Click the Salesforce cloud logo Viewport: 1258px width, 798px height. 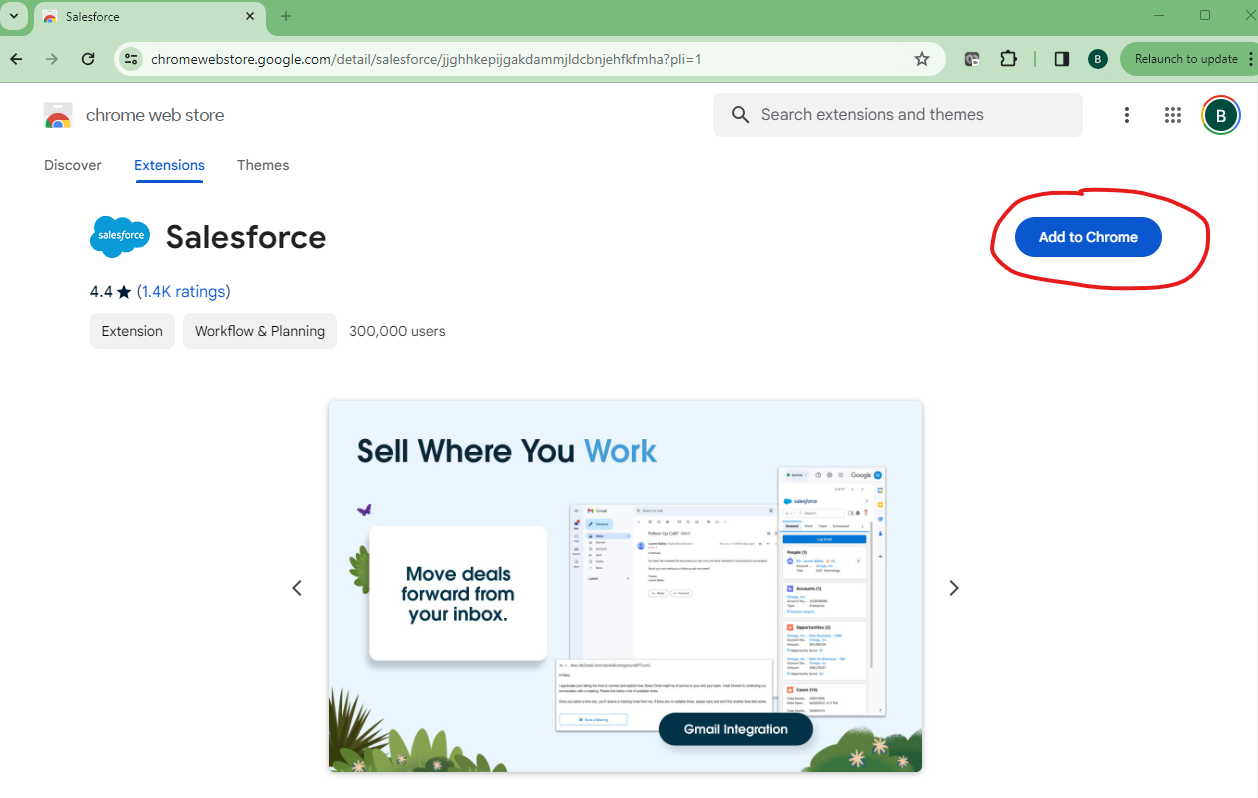point(120,237)
